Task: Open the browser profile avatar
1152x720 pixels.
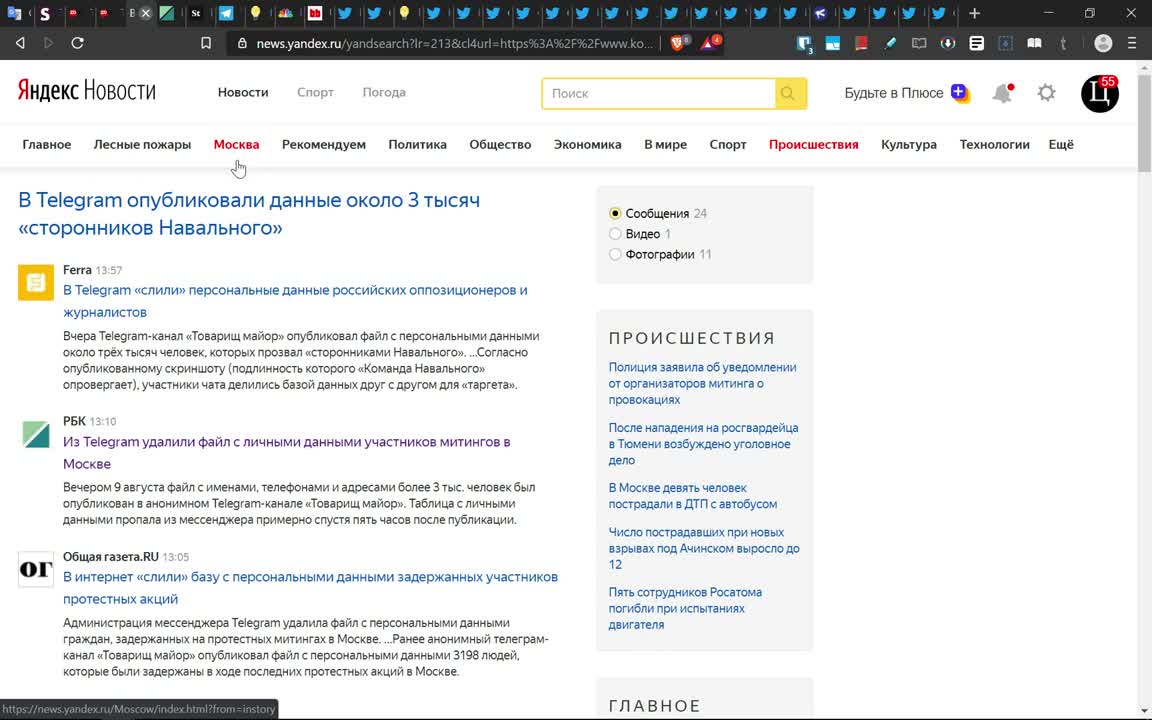Action: (1103, 43)
